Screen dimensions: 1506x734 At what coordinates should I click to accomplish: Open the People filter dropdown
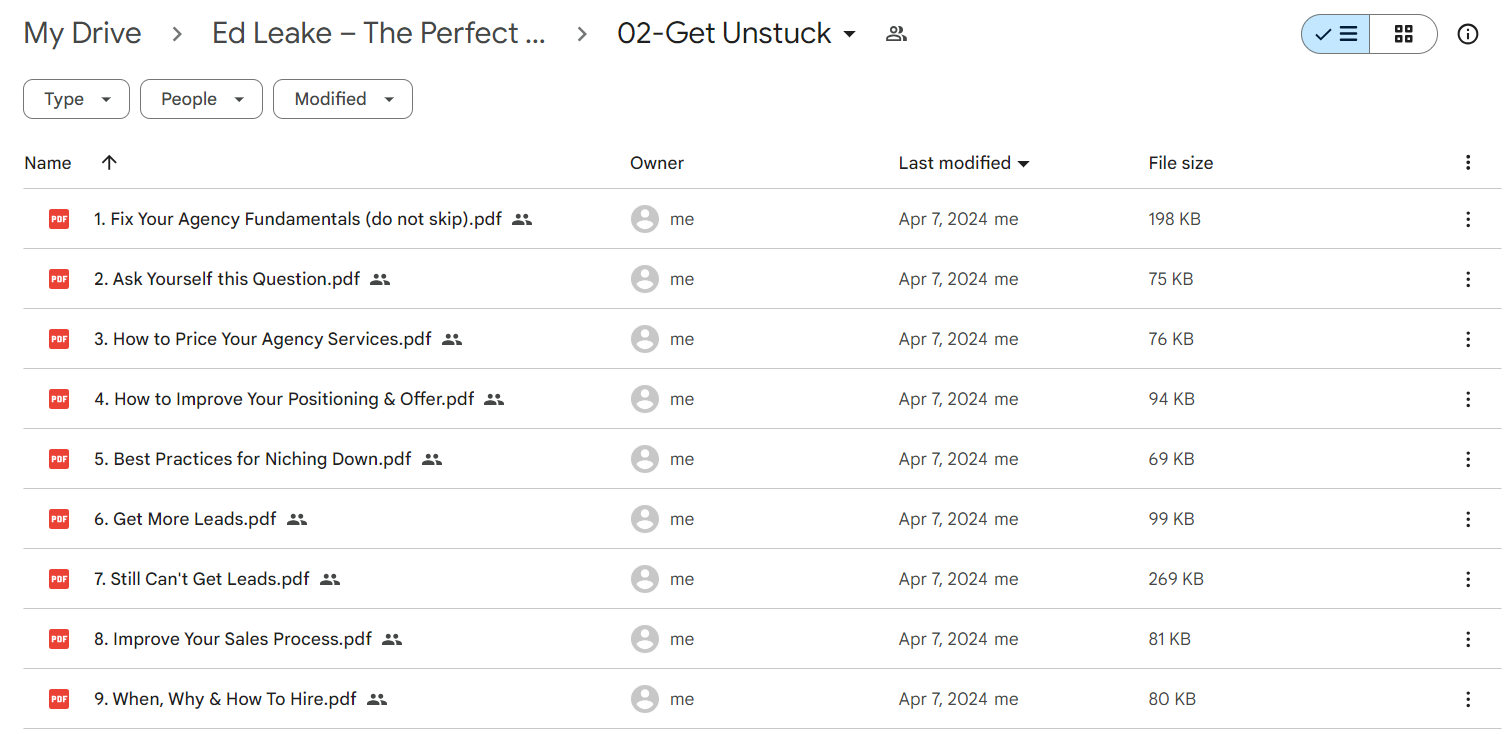point(201,99)
